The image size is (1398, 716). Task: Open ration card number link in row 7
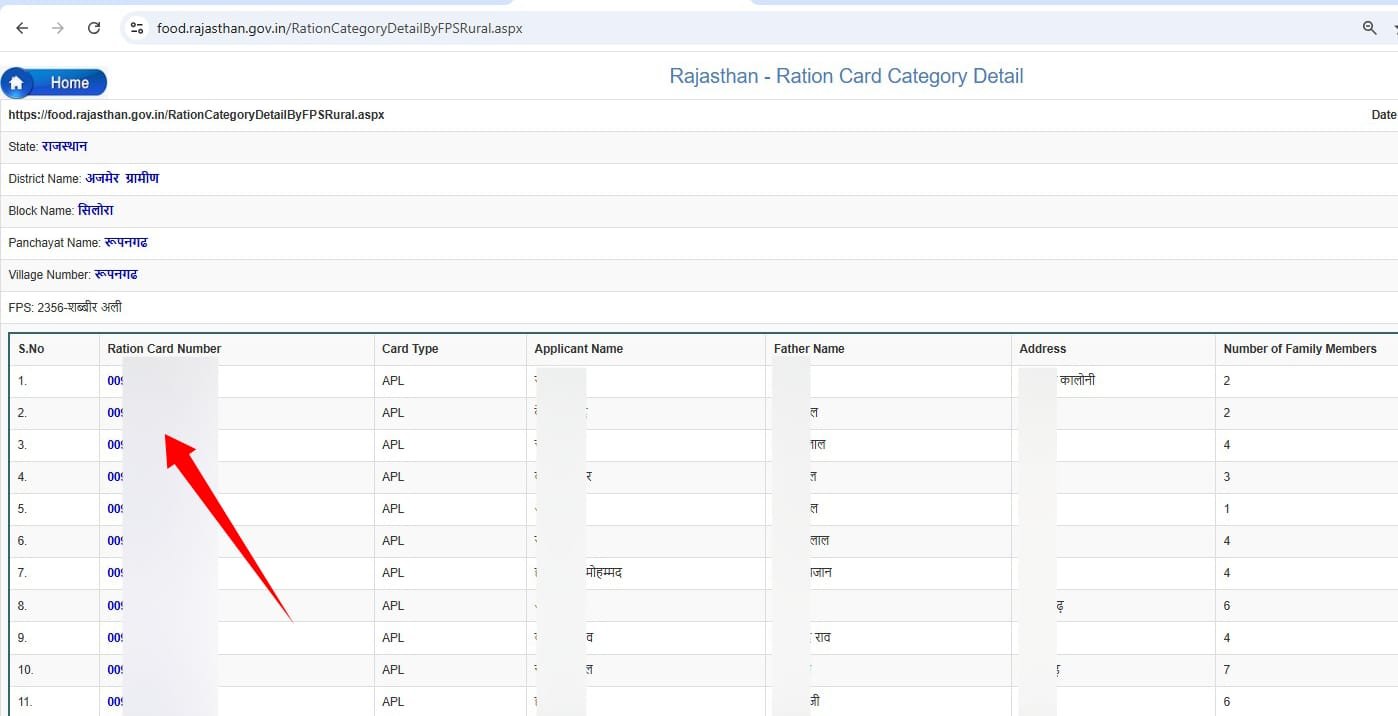pyautogui.click(x=115, y=573)
